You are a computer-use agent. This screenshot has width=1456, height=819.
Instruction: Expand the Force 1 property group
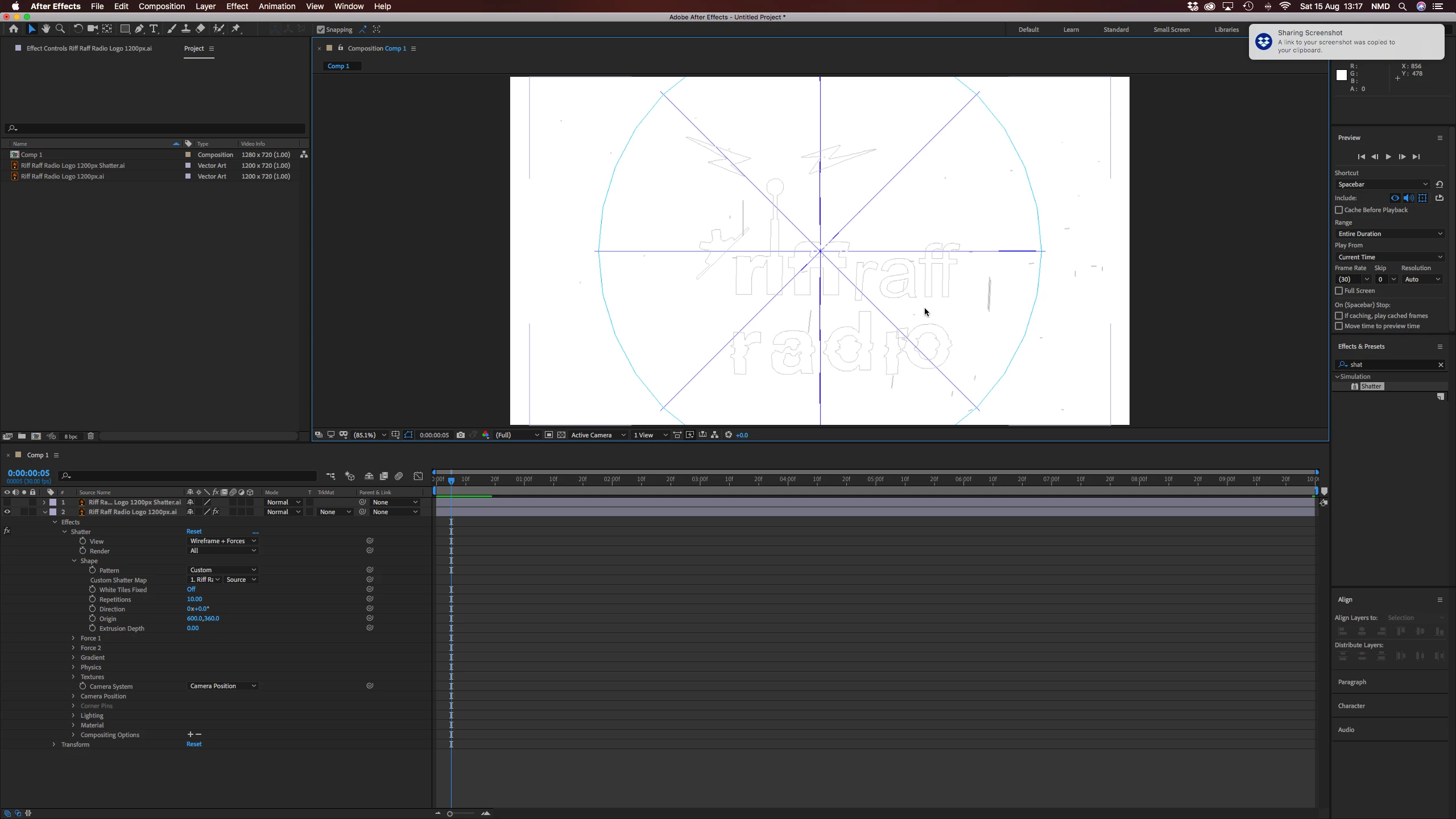pyautogui.click(x=73, y=638)
